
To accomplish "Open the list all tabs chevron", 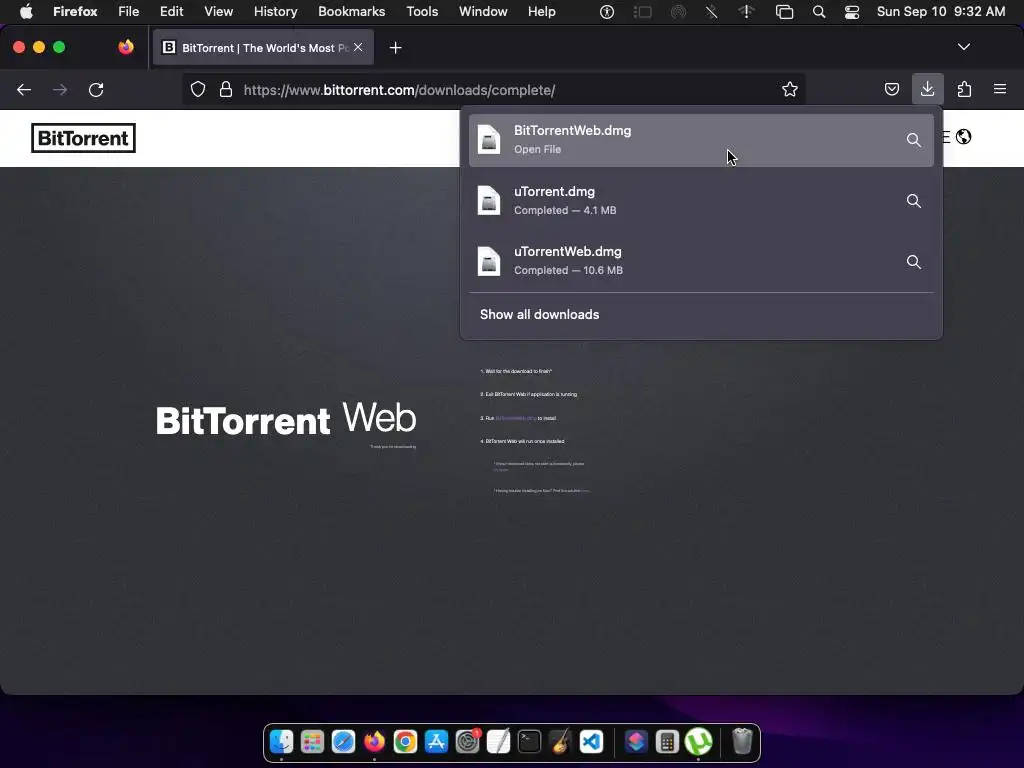I will point(963,47).
